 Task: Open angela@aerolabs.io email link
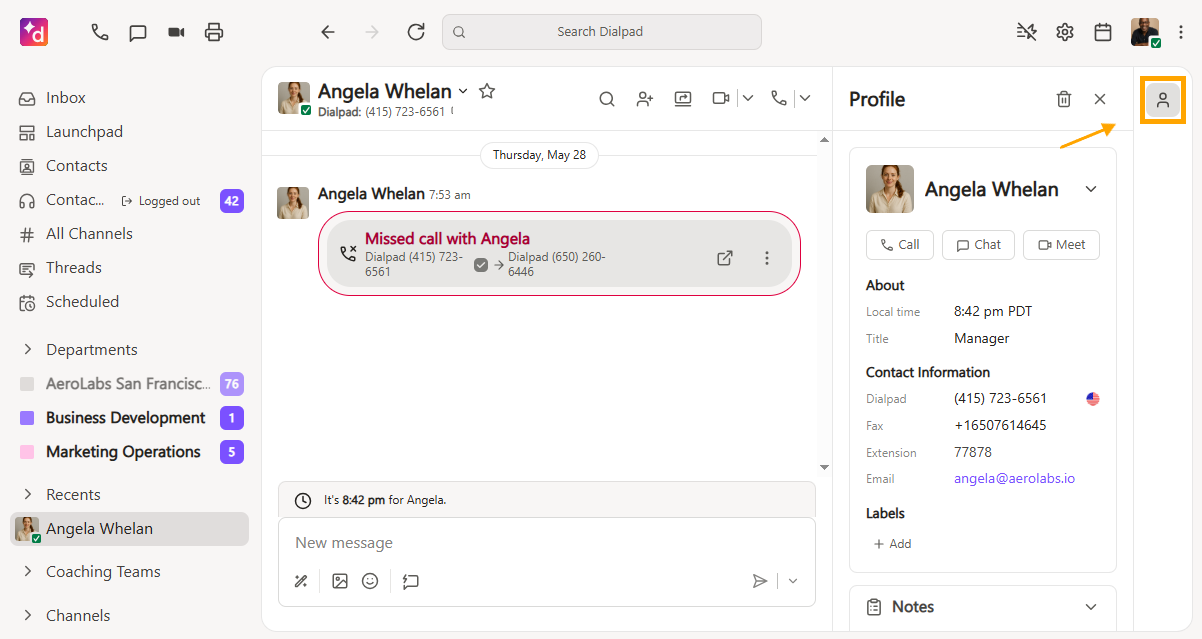pos(1014,478)
